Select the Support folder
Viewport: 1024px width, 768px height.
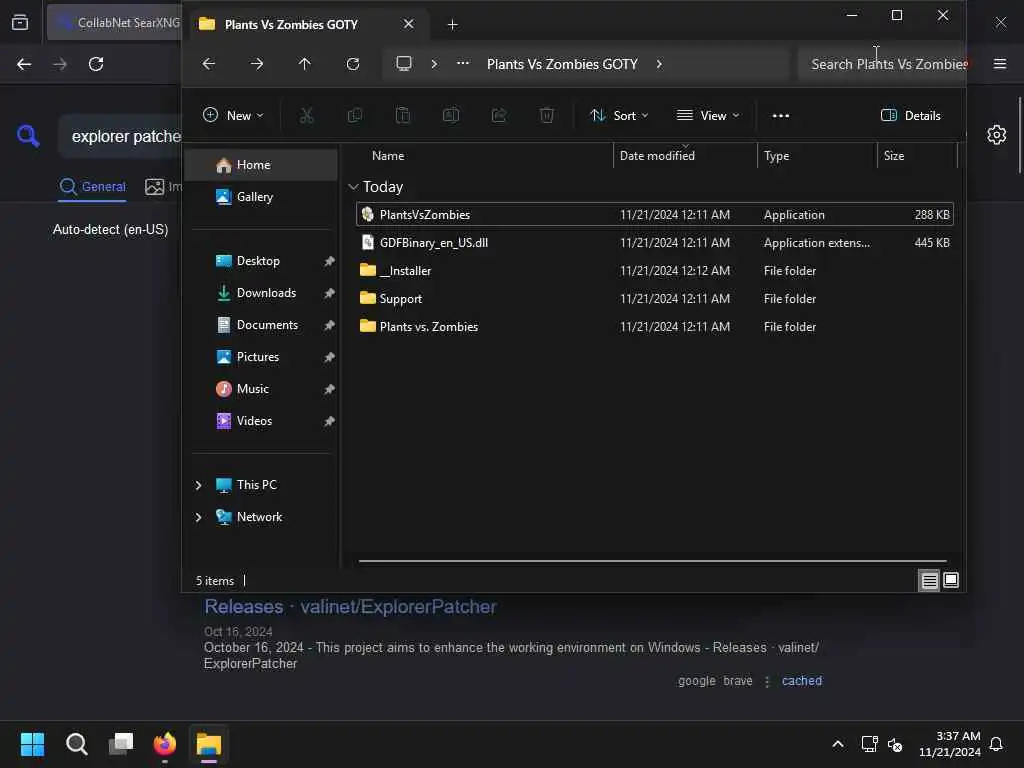tap(654, 298)
